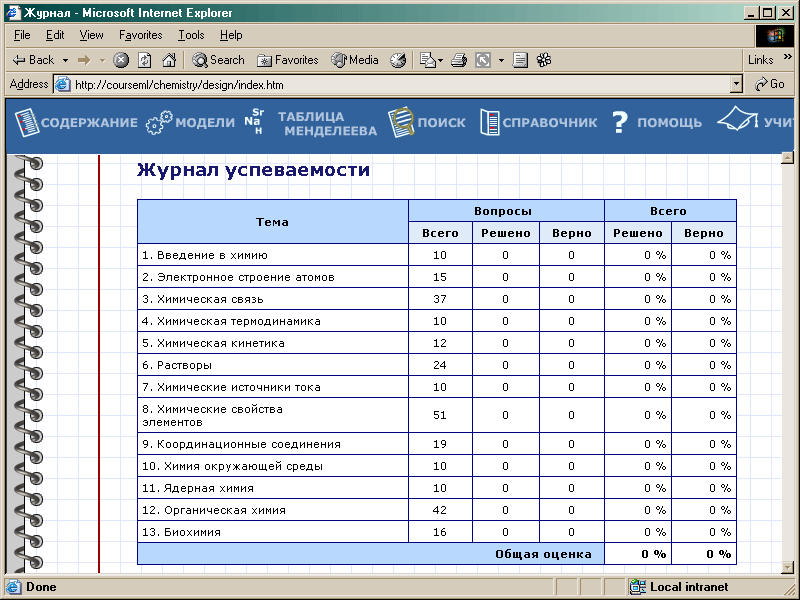Image resolution: width=800 pixels, height=600 pixels.
Task: Open the Edit menu
Action: click(55, 35)
